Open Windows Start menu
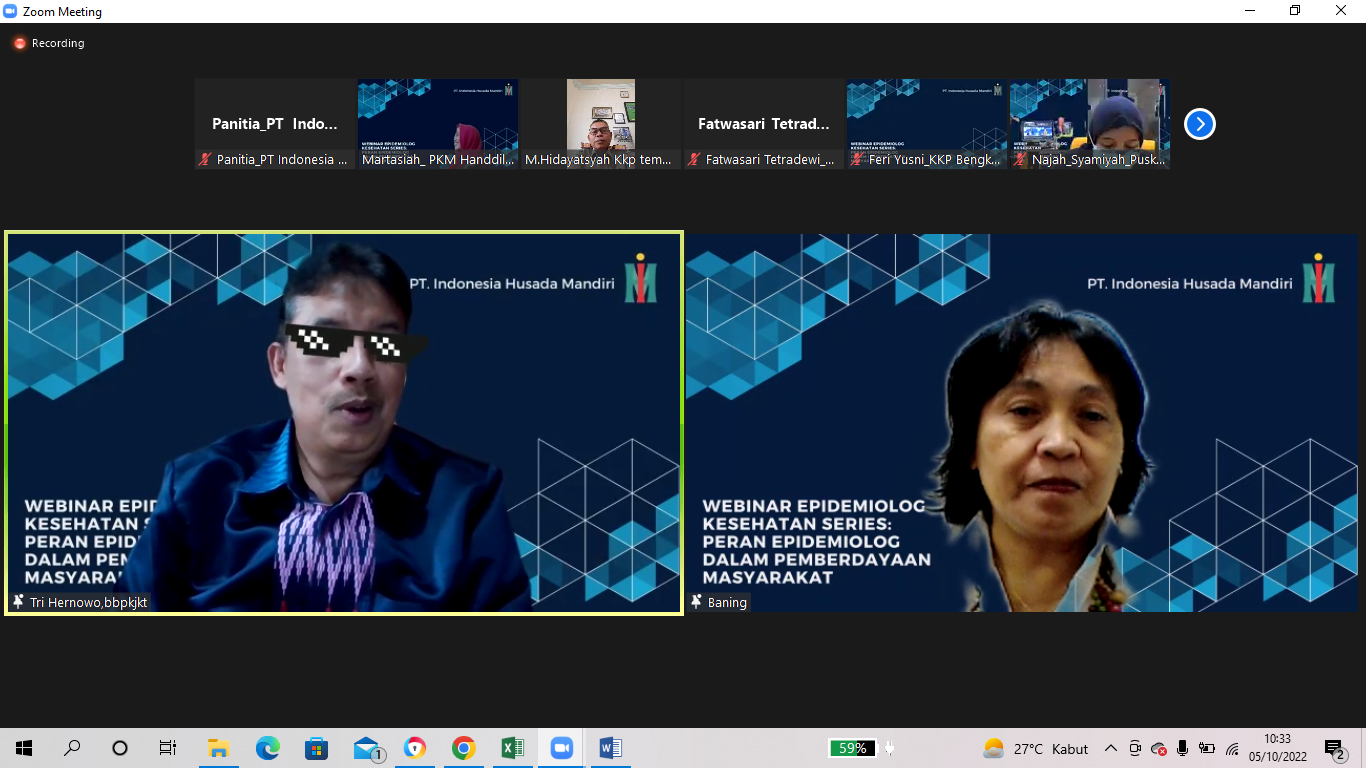 24,748
